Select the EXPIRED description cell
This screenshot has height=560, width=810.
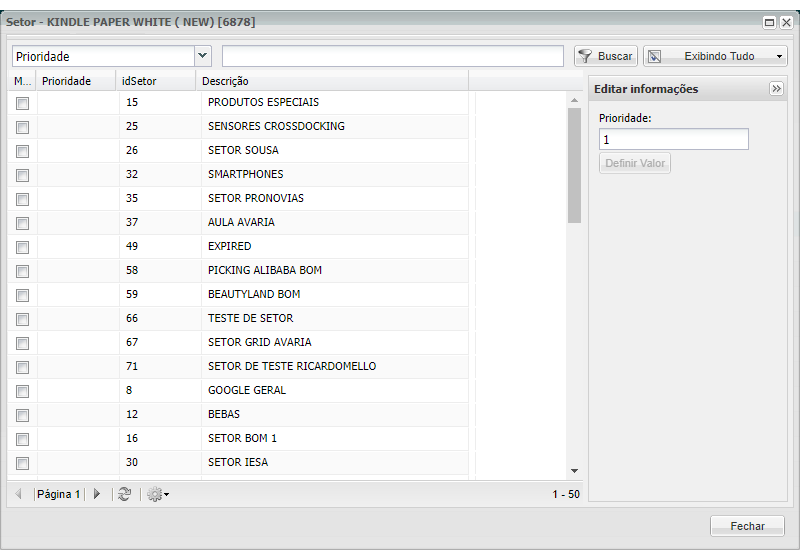tap(335, 246)
